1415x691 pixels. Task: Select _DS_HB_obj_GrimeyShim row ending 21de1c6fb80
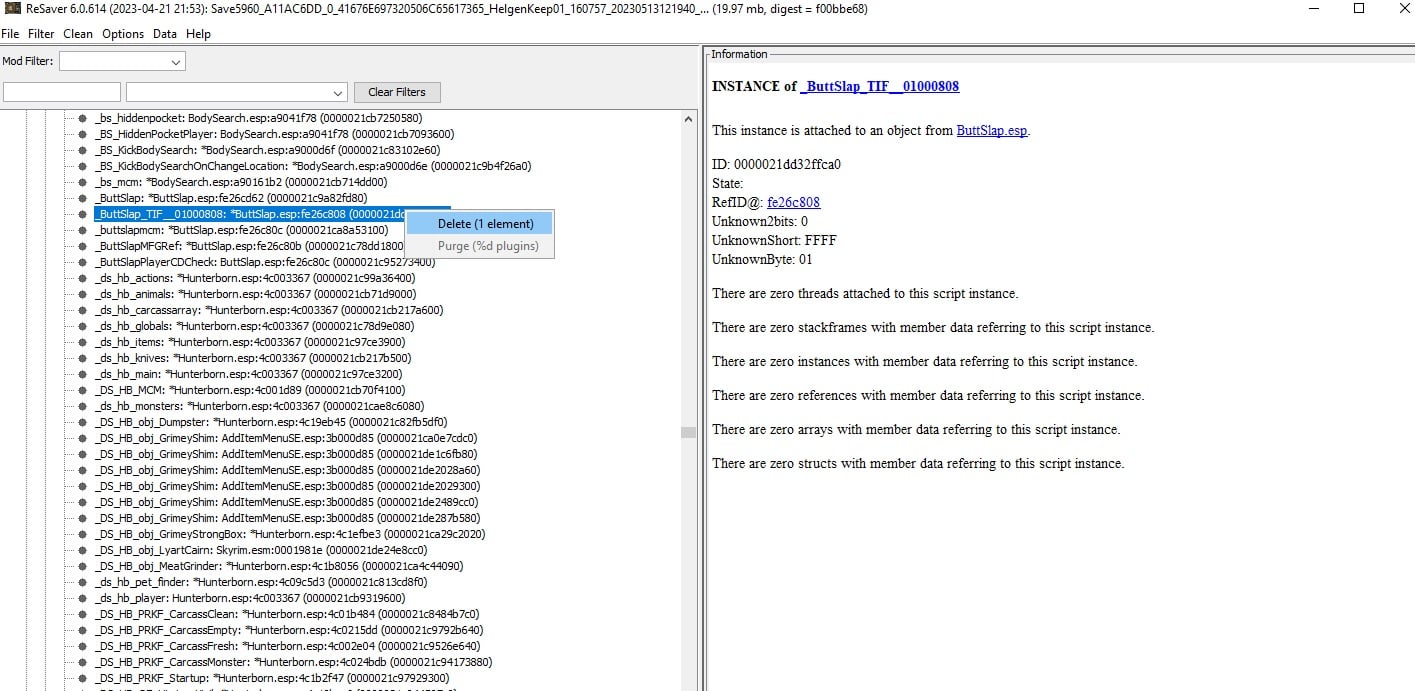point(286,454)
